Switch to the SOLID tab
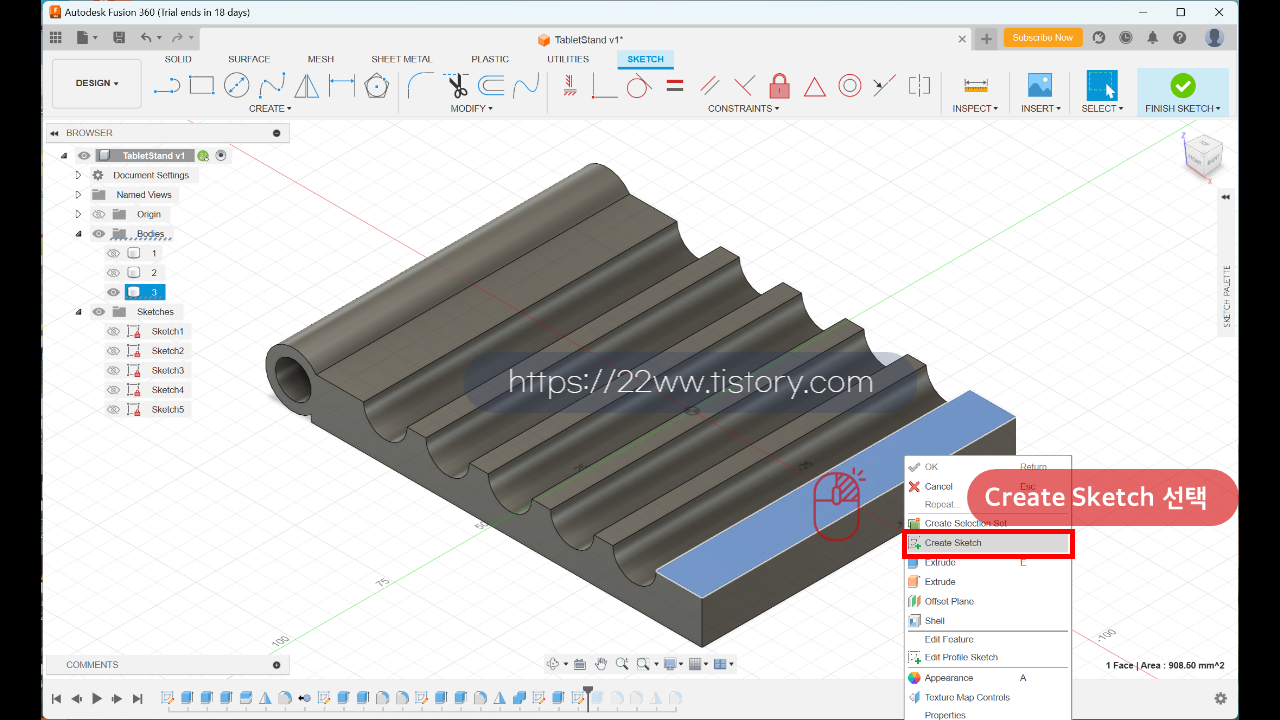Viewport: 1280px width, 720px height. pos(178,59)
